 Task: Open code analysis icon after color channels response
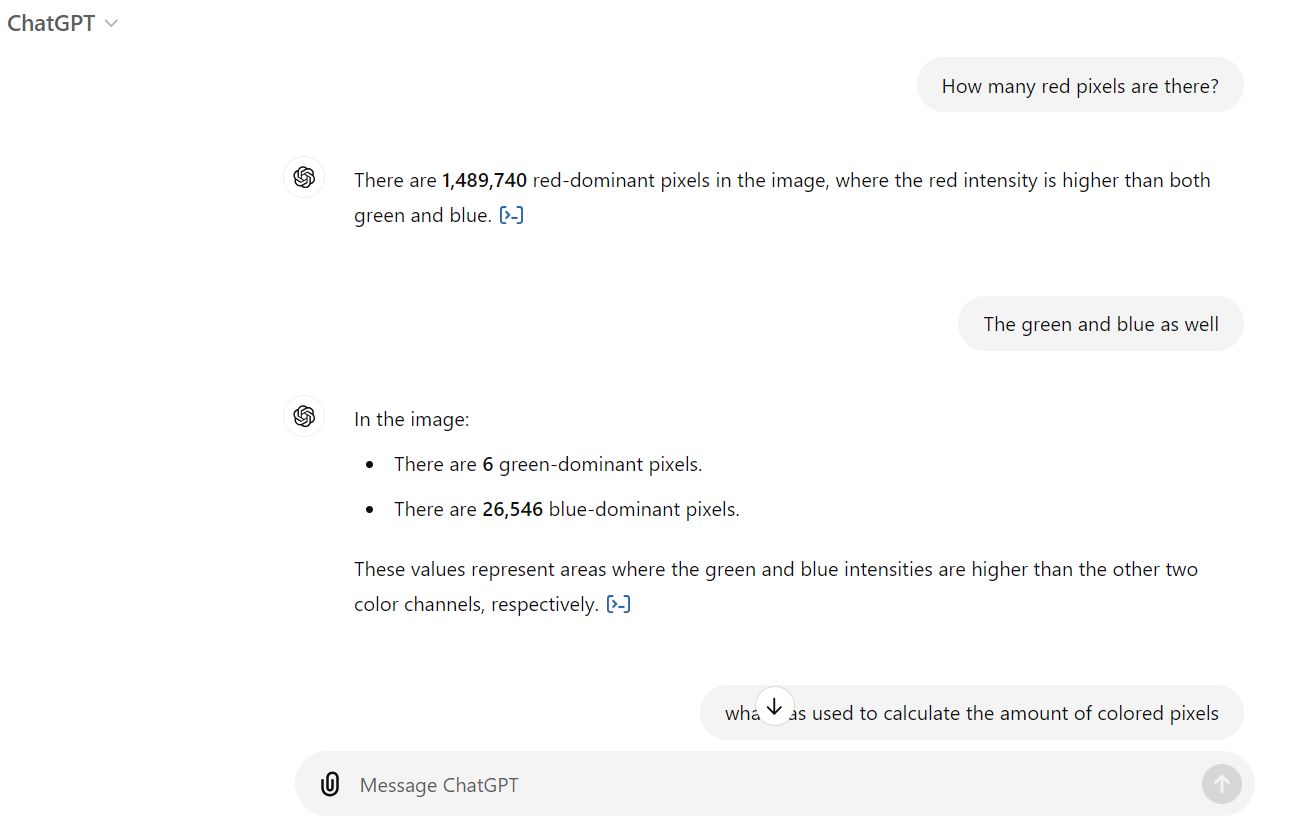tap(618, 604)
